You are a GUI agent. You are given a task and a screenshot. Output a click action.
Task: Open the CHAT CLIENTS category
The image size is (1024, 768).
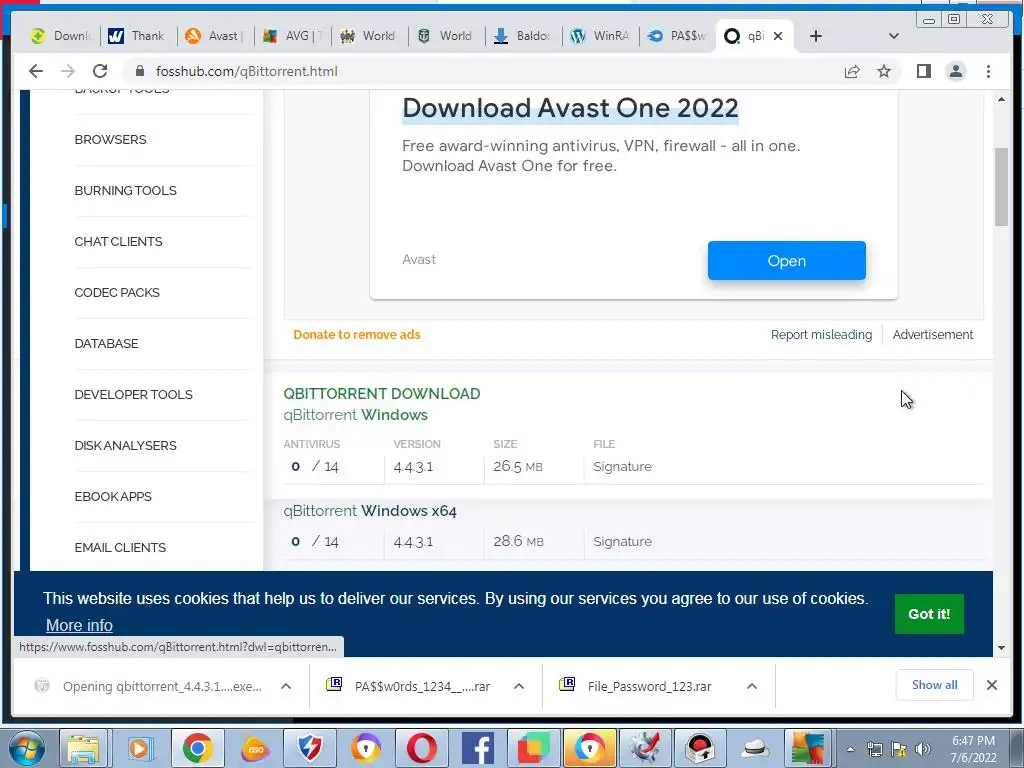118,242
